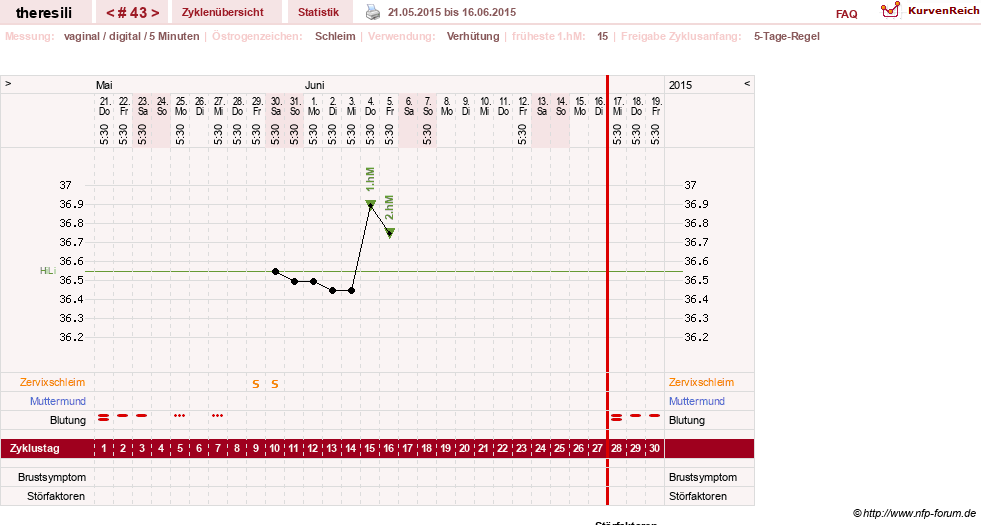Click the 2015 year label
Screen dimensions: 981x525
680,85
